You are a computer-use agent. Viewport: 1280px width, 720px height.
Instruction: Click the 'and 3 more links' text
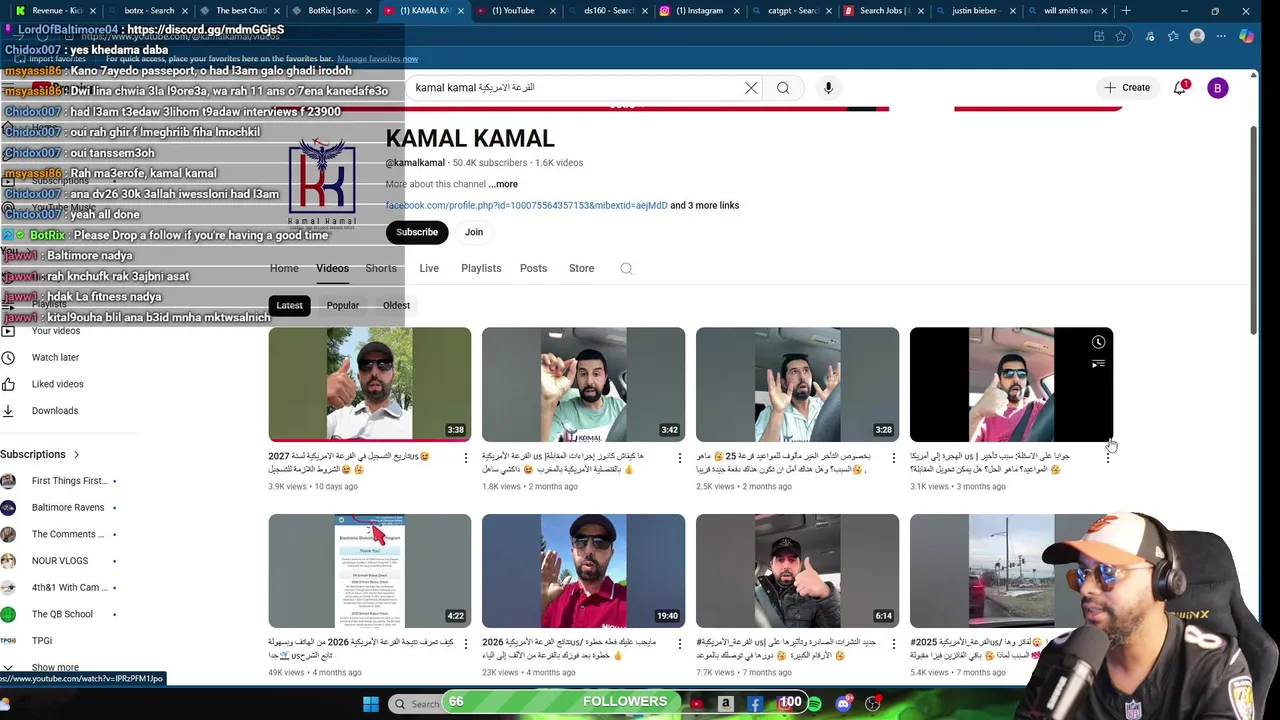coord(705,205)
